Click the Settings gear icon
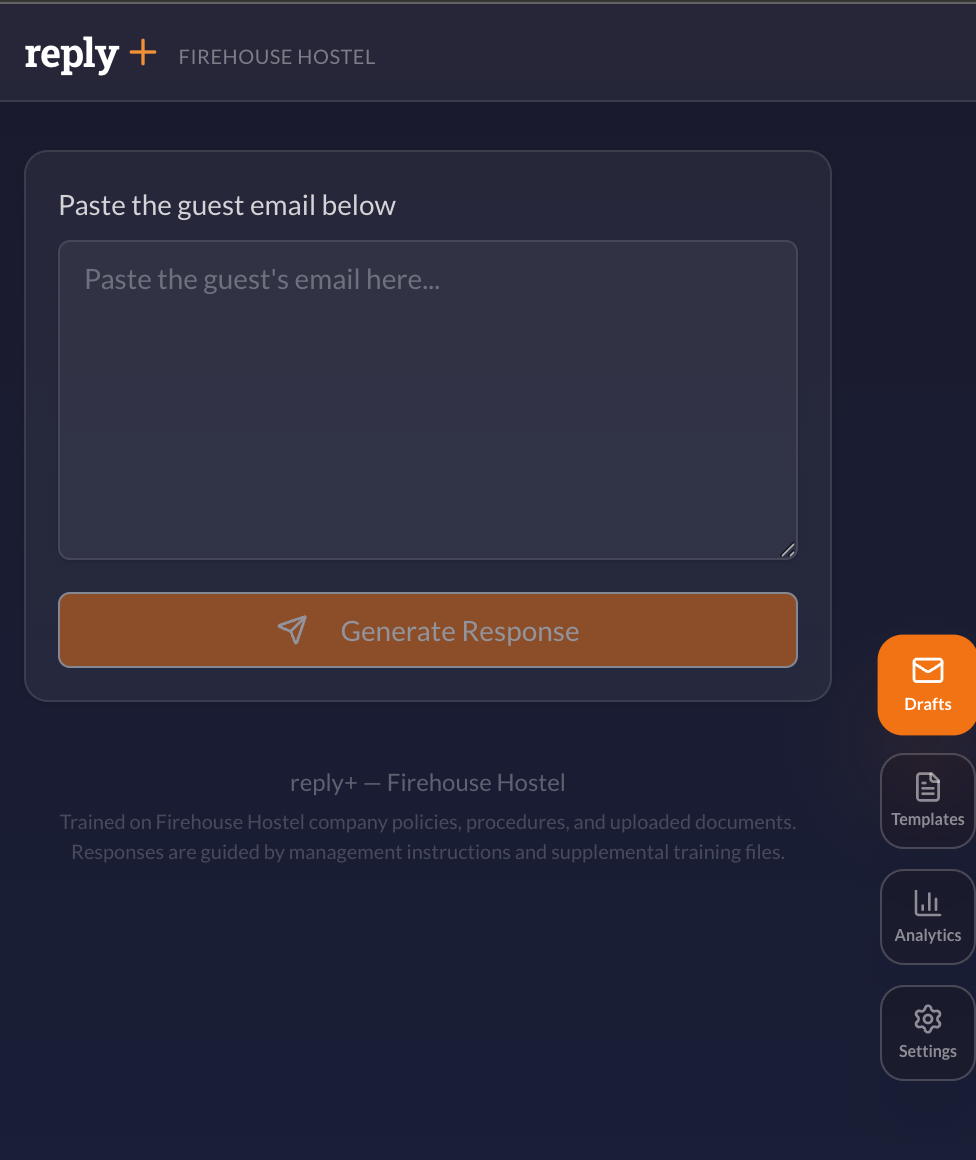This screenshot has width=976, height=1160. pyautogui.click(x=928, y=1019)
